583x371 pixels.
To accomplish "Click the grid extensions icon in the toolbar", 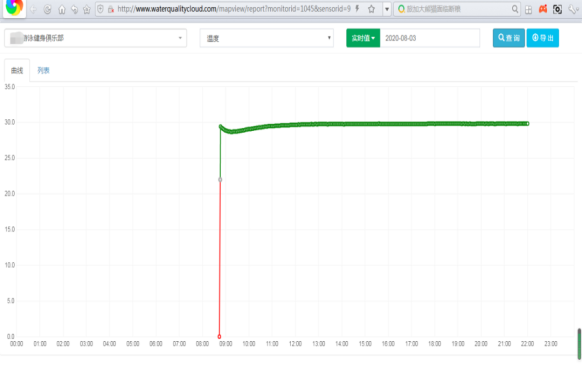I will click(x=528, y=9).
